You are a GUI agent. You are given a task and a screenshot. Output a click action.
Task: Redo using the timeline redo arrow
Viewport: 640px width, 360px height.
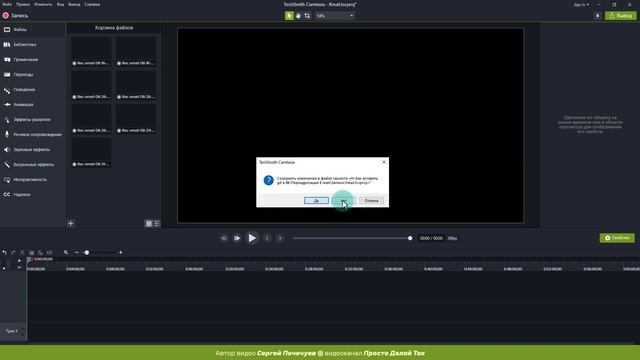13,253
